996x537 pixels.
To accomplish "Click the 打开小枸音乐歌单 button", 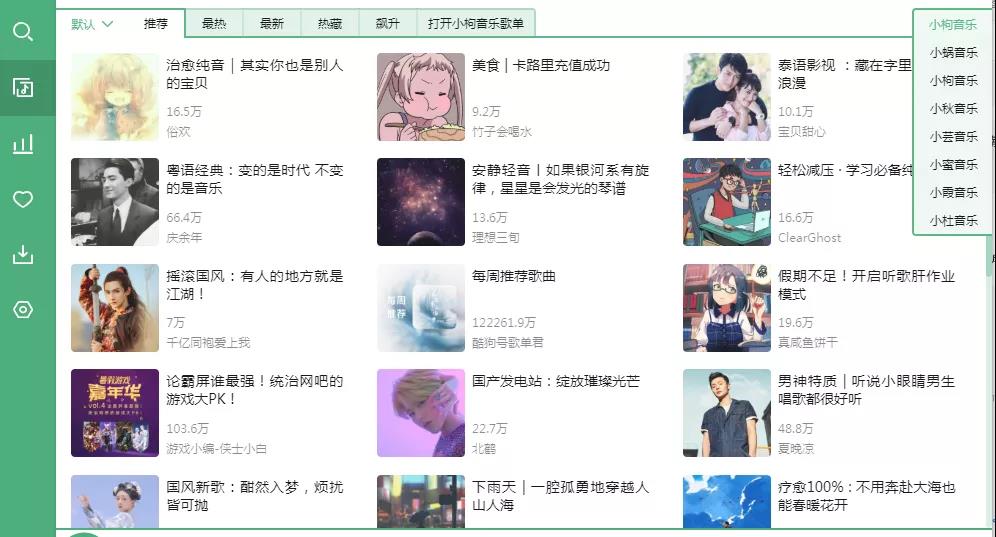I will pyautogui.click(x=476, y=24).
